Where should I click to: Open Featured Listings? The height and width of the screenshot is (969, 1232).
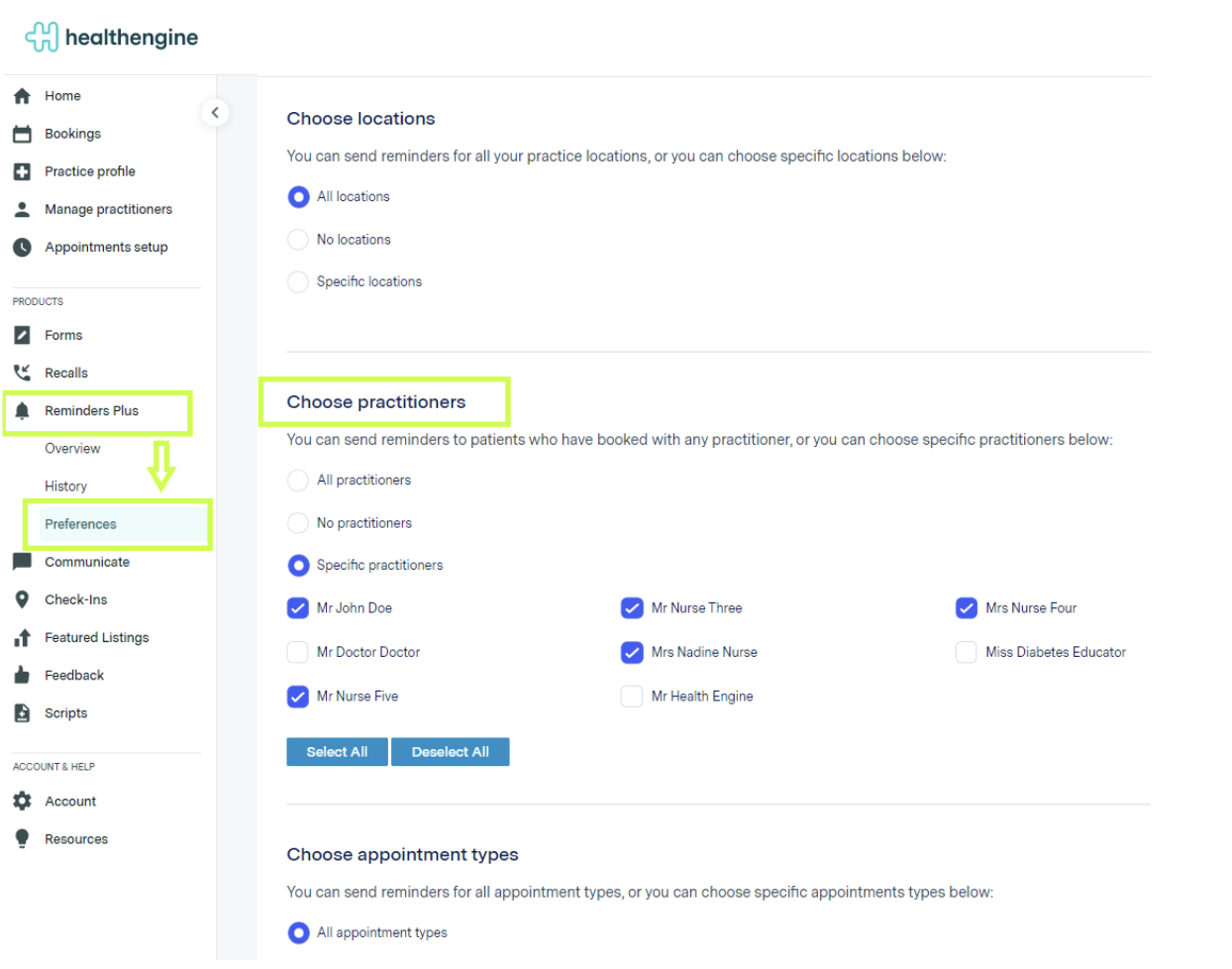click(x=97, y=638)
